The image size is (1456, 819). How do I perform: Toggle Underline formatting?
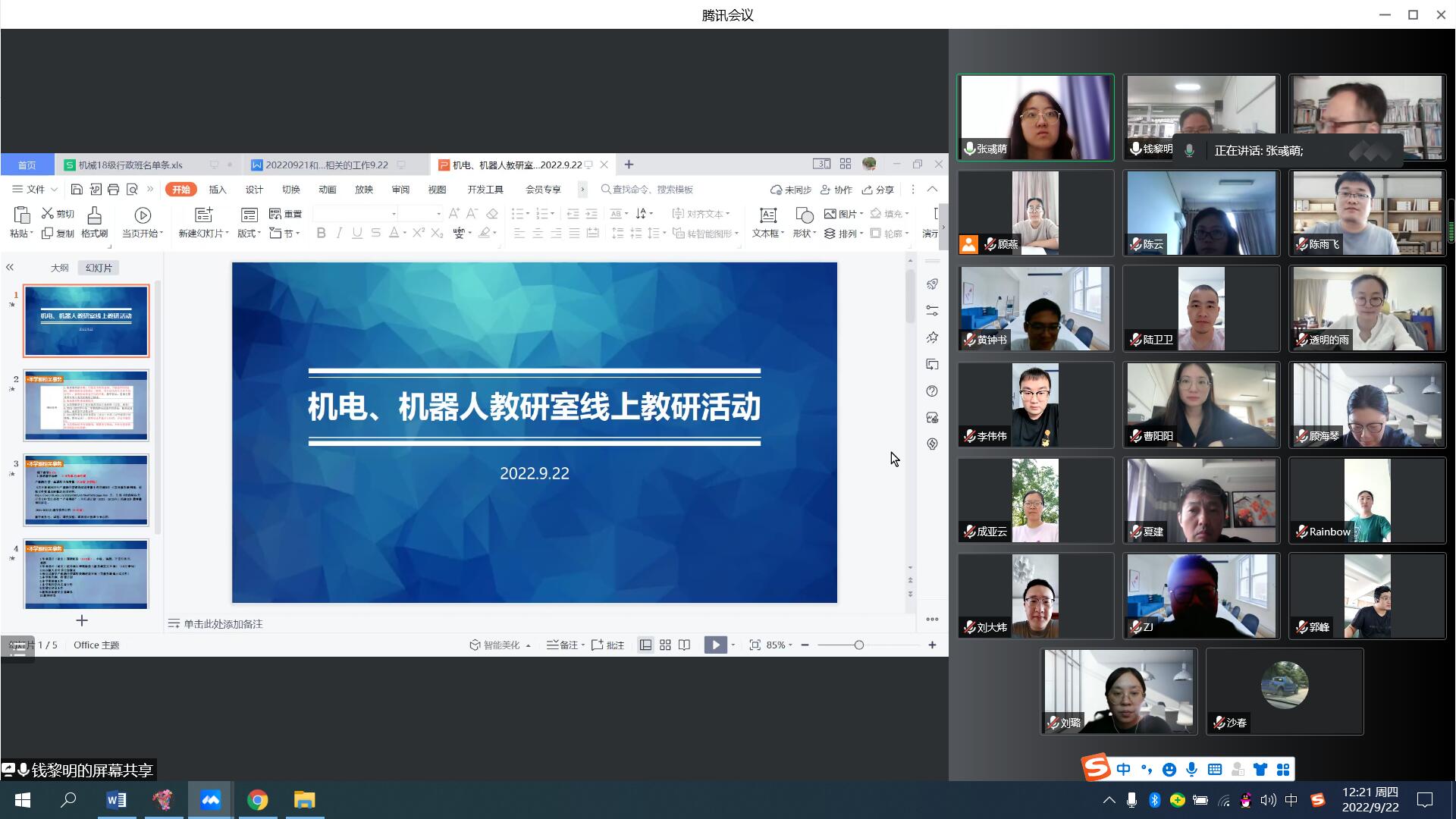tap(357, 234)
